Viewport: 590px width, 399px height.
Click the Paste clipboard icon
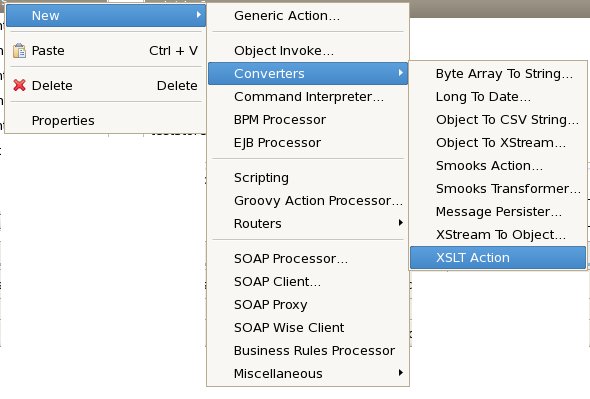(19, 50)
